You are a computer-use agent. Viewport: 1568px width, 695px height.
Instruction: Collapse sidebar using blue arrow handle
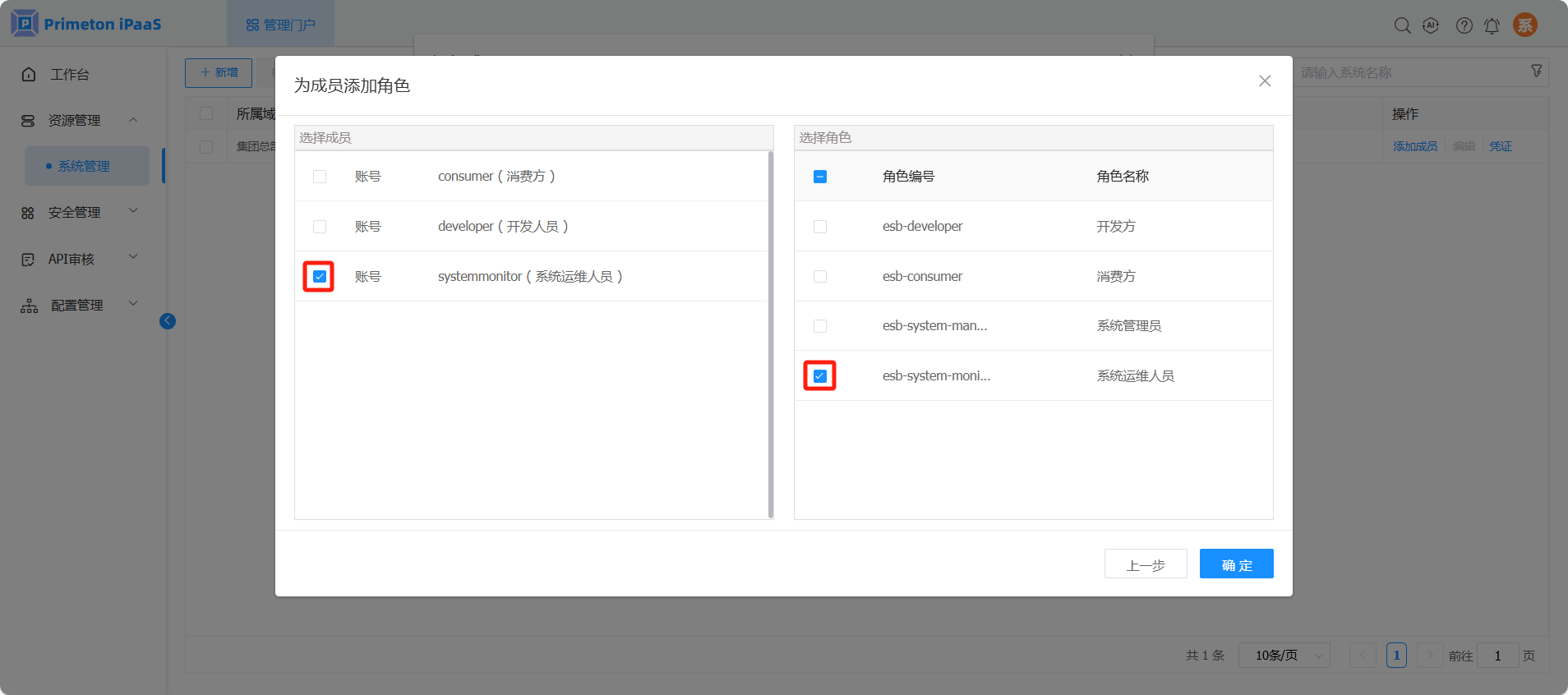pos(168,321)
